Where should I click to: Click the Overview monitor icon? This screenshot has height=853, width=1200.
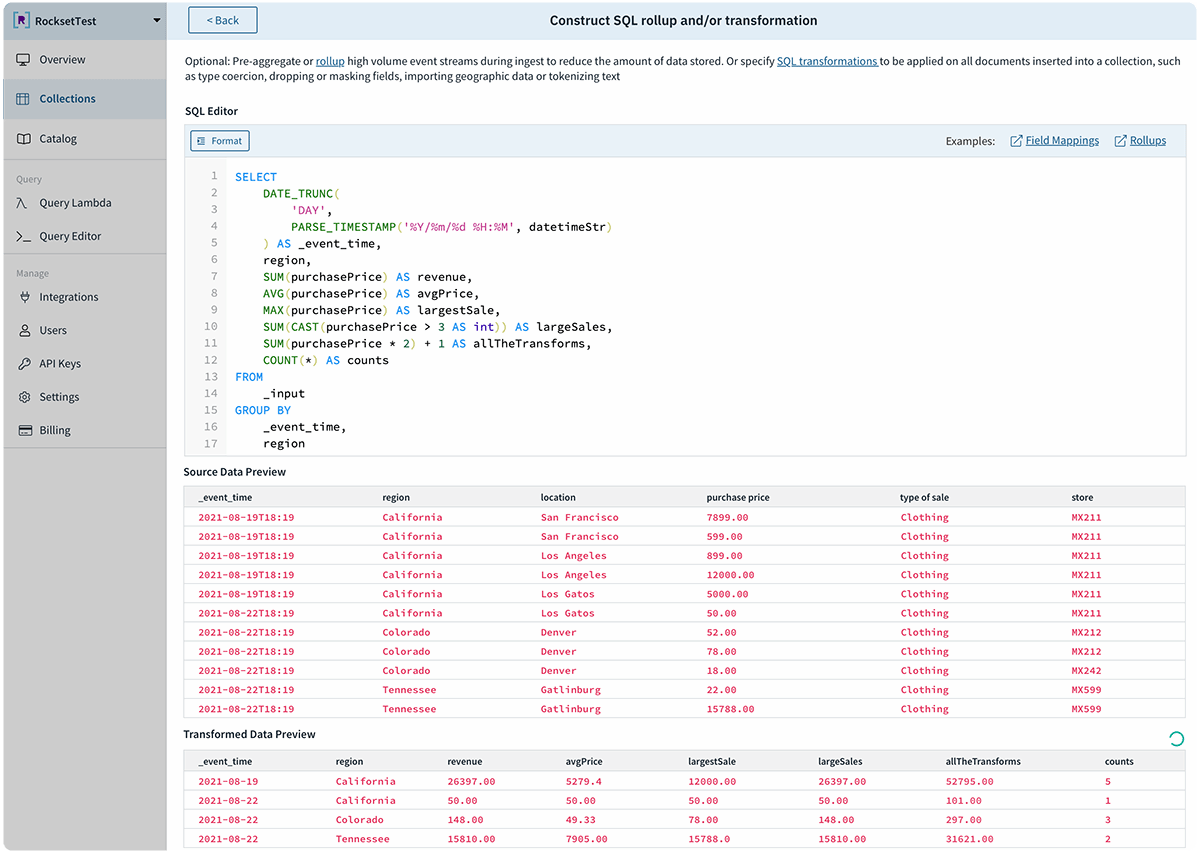coord(23,60)
